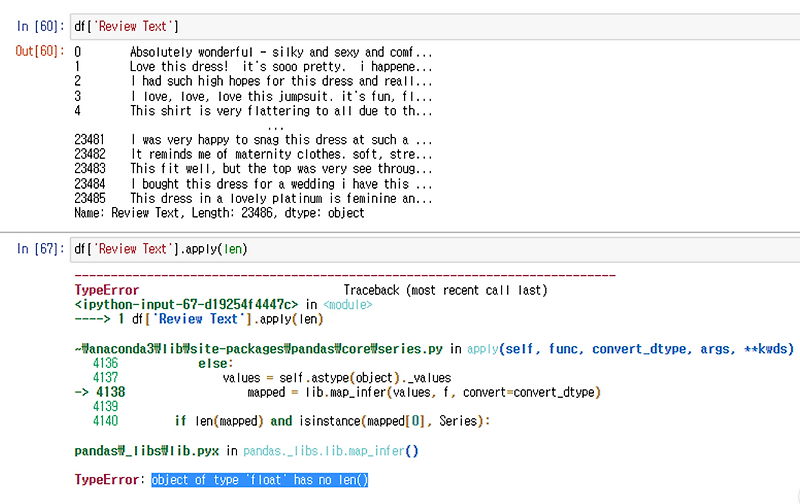Click the final red 'TypeError:' label
Image resolution: width=800 pixels, height=504 pixels.
(x=110, y=480)
